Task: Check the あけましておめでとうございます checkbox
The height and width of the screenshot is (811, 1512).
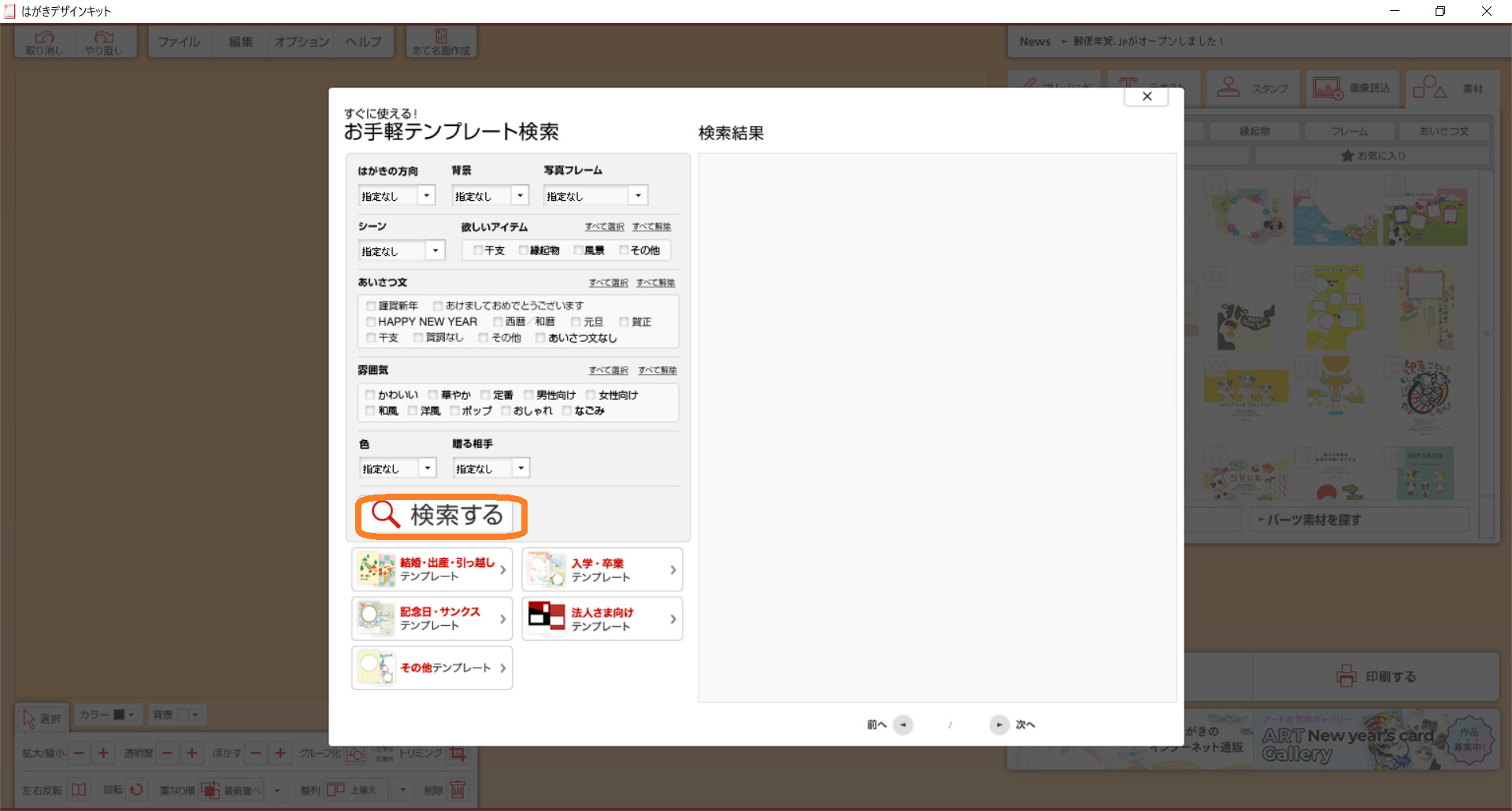Action: 438,306
